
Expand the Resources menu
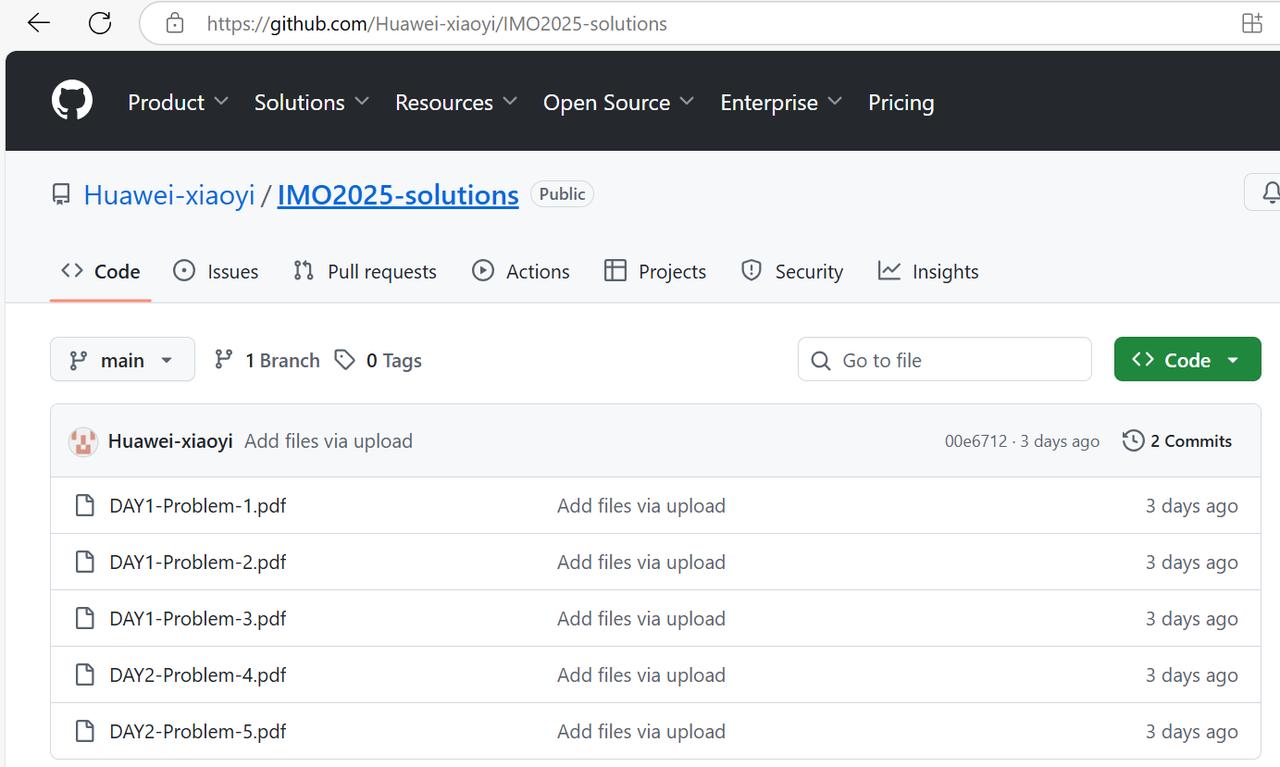pos(456,102)
